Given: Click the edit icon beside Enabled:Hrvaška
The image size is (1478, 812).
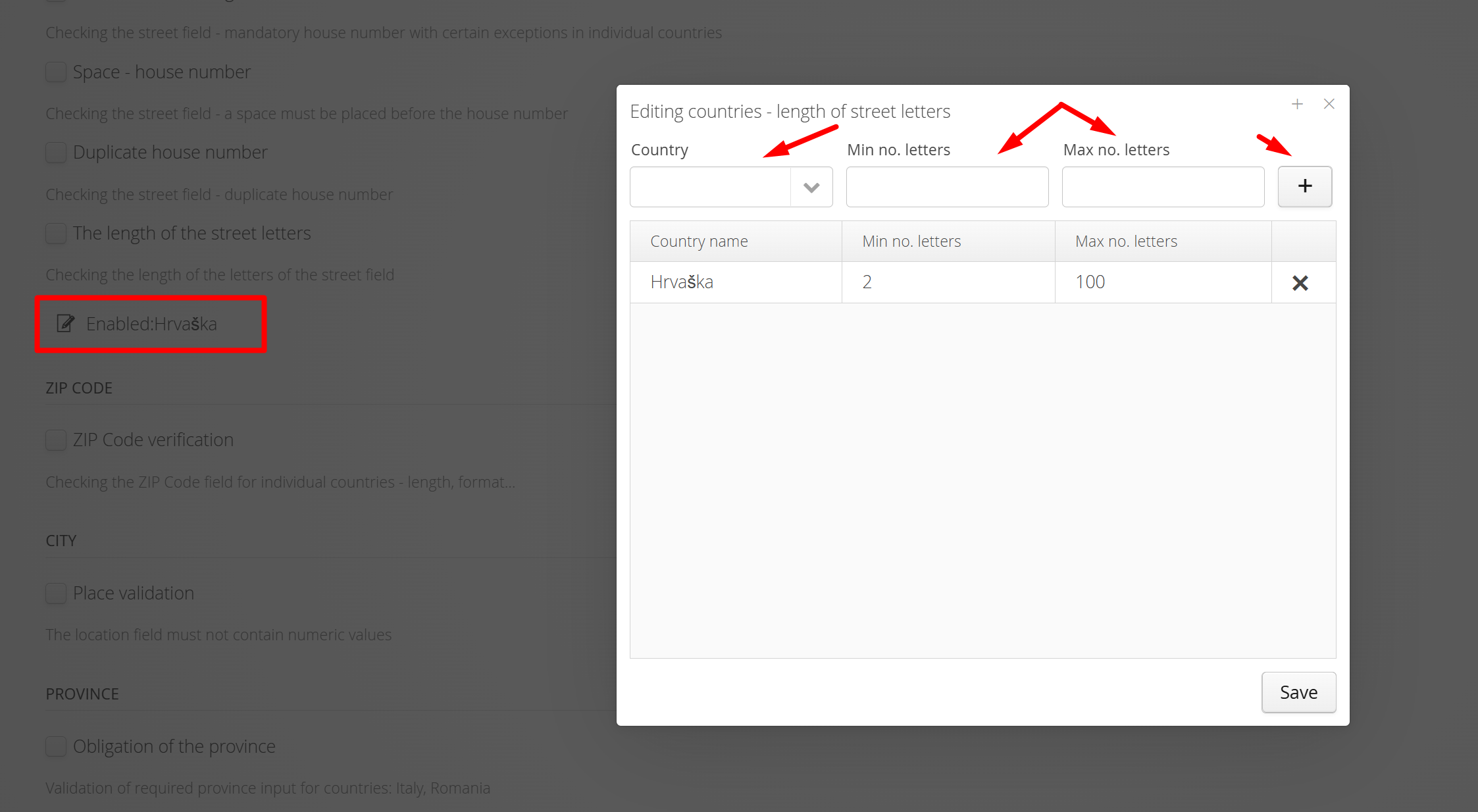Looking at the screenshot, I should click(65, 323).
